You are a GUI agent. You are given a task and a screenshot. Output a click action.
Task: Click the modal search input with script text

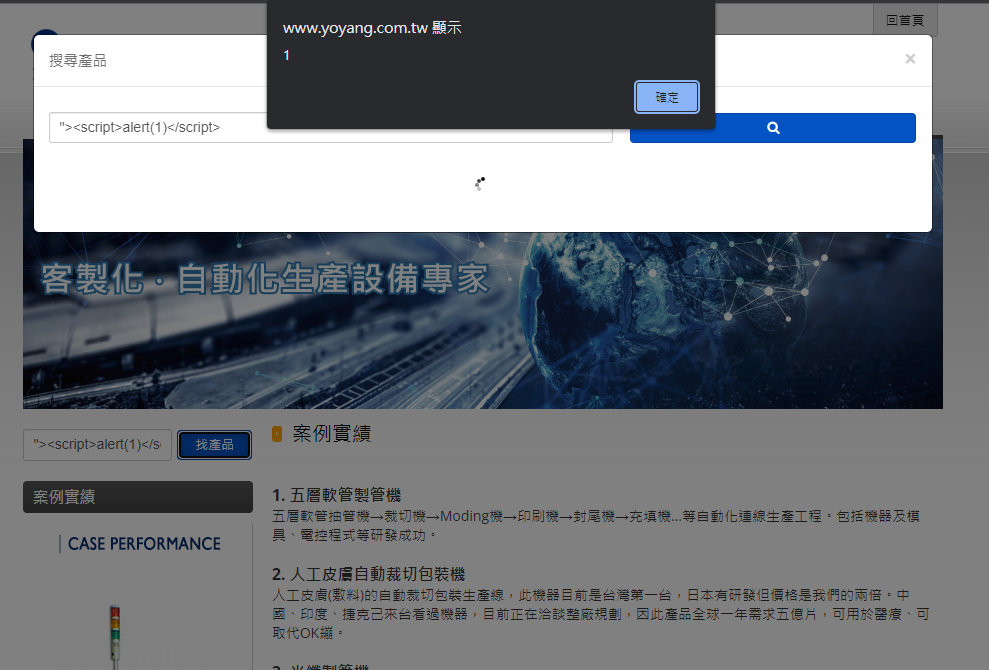tap(331, 127)
